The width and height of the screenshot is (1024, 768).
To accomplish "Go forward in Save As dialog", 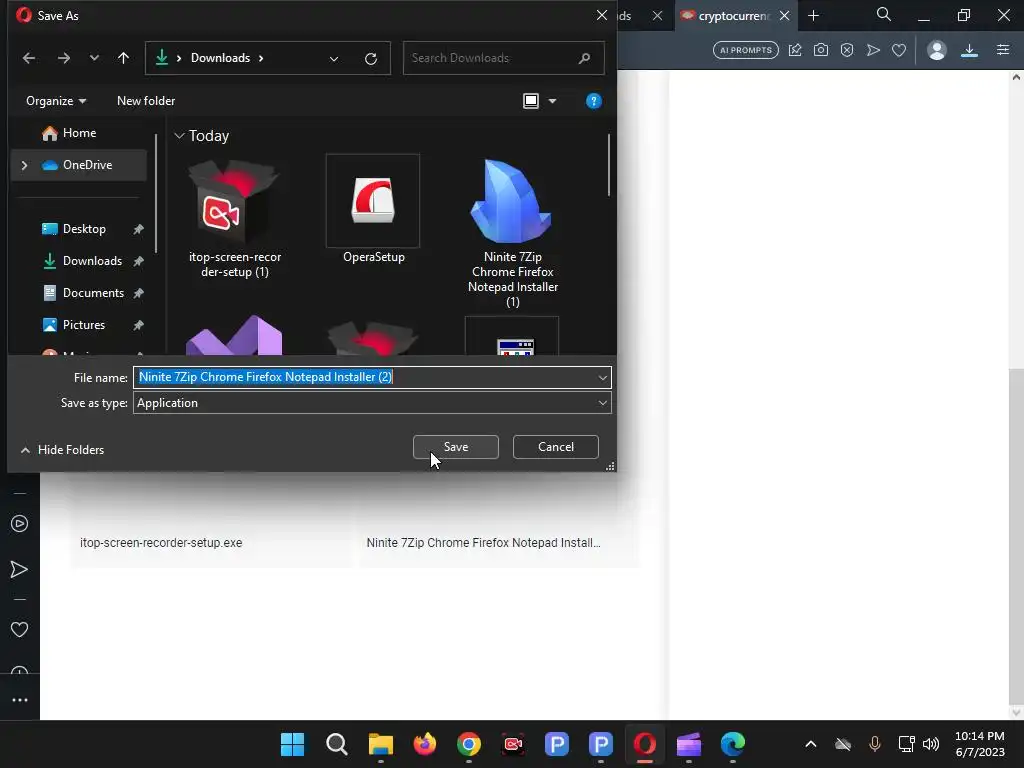I will click(63, 58).
